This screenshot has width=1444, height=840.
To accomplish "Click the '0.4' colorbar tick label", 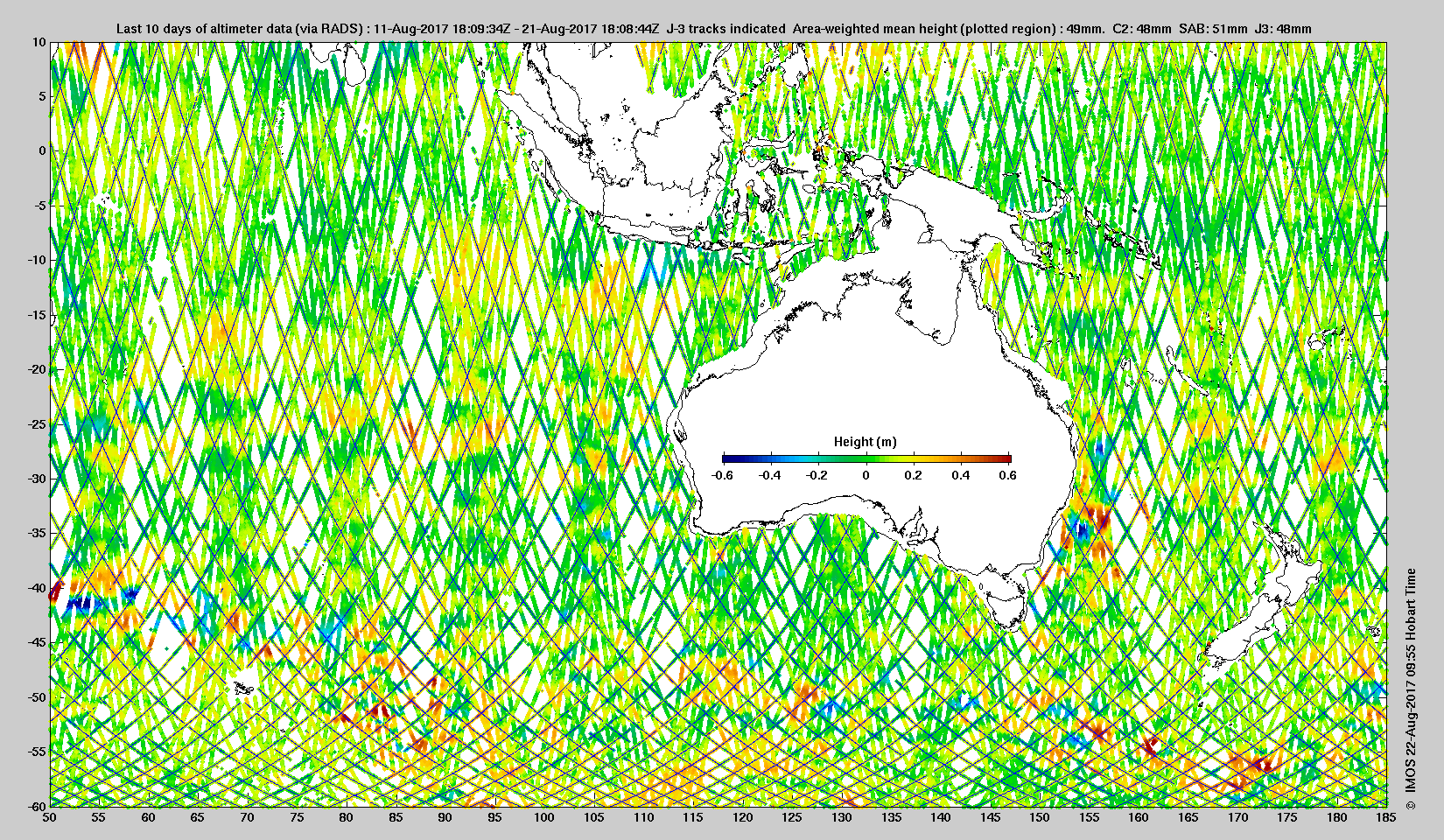I will click(961, 475).
